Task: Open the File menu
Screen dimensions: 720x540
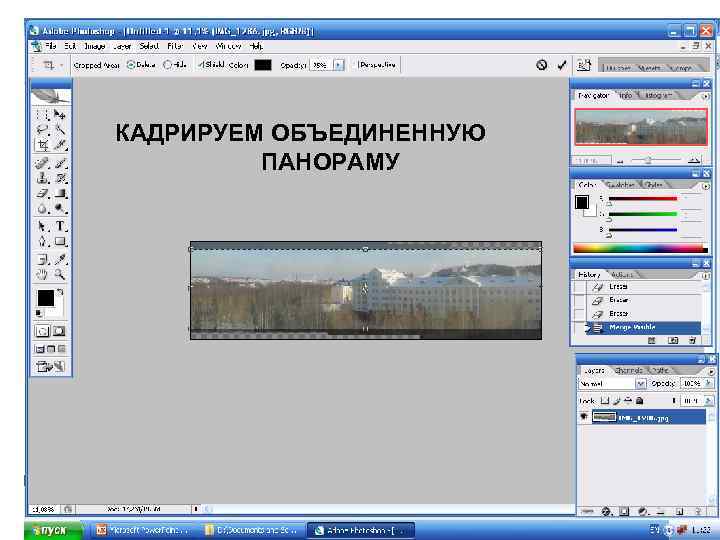Action: click(51, 46)
